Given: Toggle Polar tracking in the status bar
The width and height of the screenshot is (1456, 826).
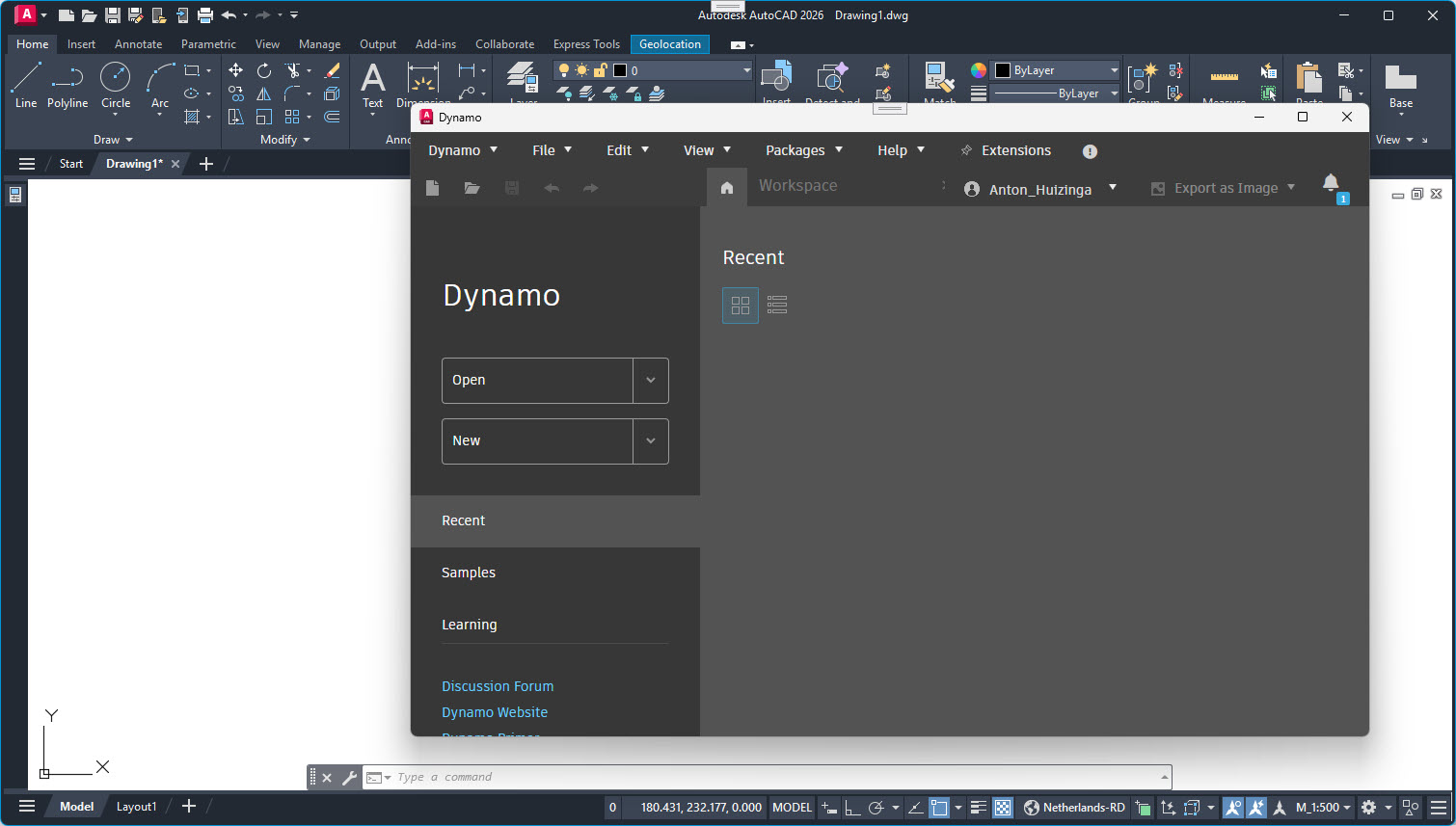Looking at the screenshot, I should pos(876,808).
